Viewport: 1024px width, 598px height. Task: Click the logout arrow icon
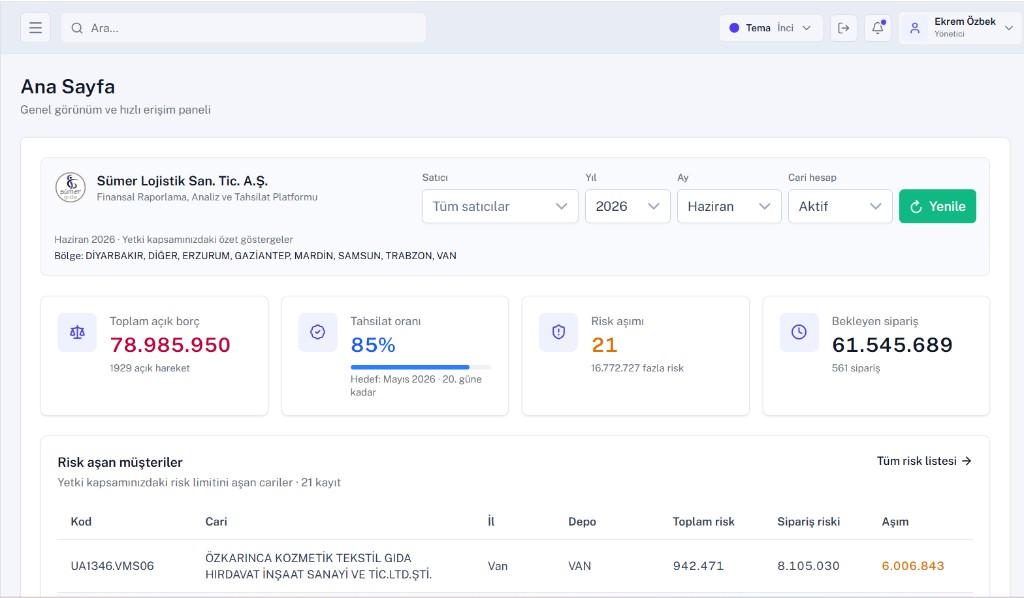click(x=844, y=28)
